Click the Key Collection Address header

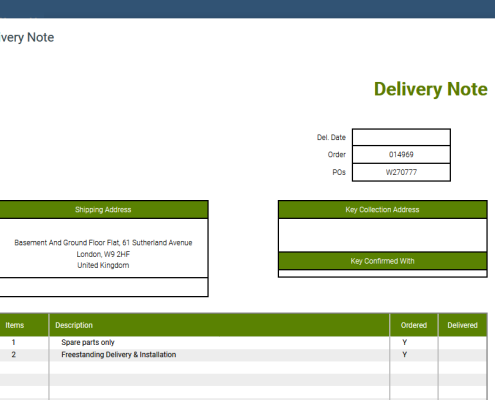pos(383,210)
